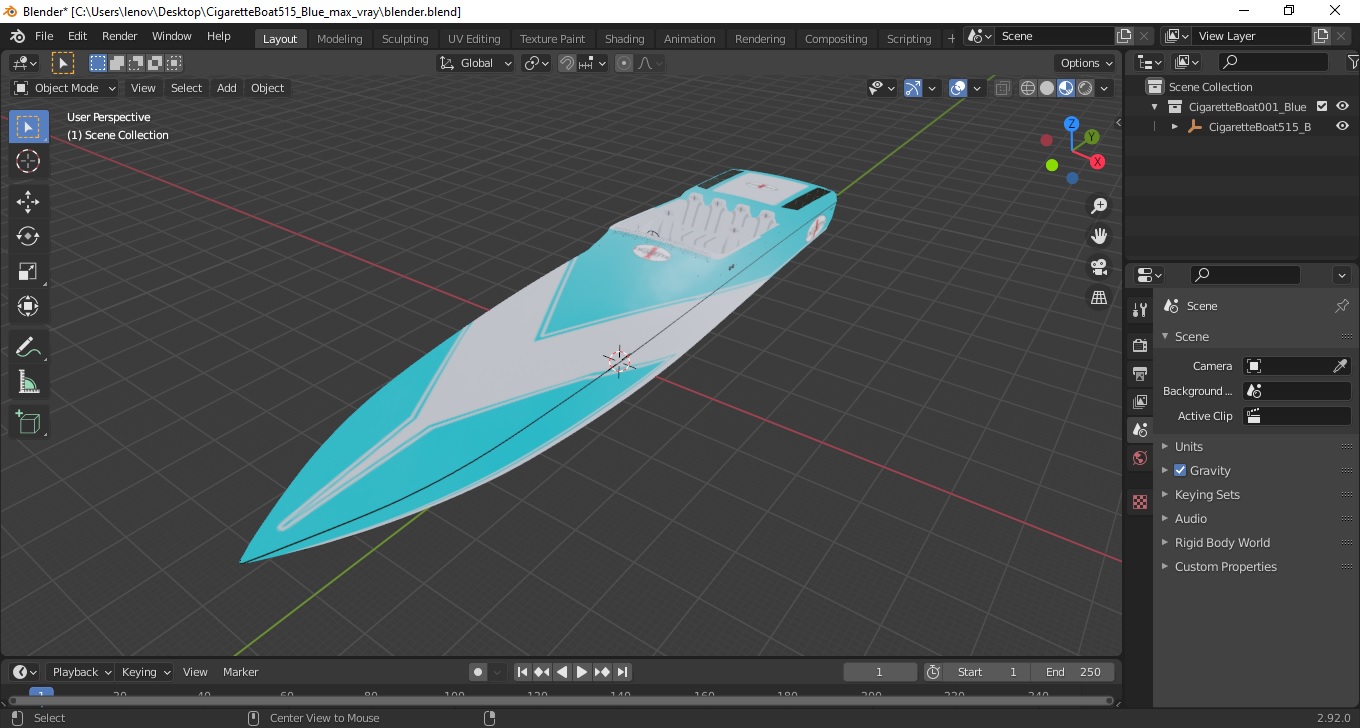
Task: Open the View Layer properties tab
Action: pyautogui.click(x=1140, y=401)
